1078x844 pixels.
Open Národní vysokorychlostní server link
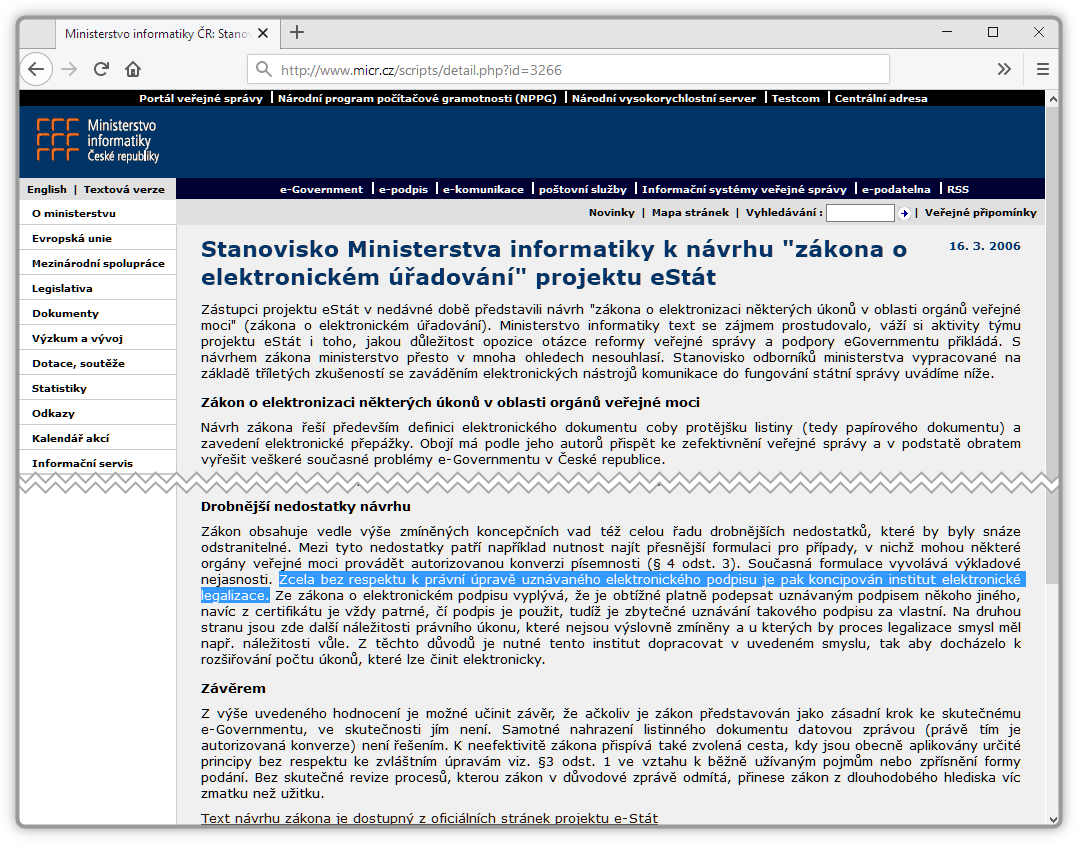click(x=663, y=98)
